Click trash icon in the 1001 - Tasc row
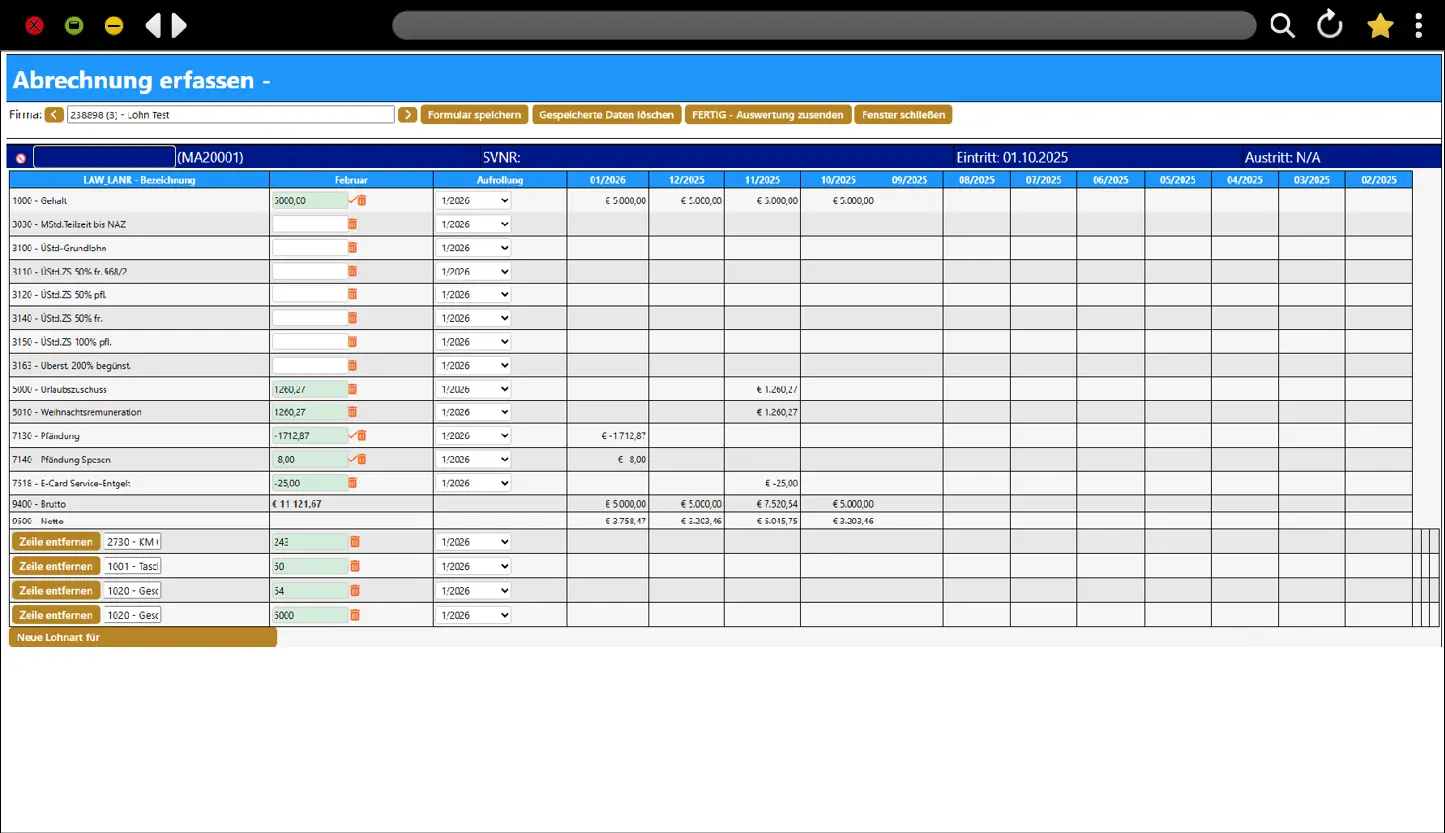This screenshot has height=833, width=1445. (x=355, y=566)
